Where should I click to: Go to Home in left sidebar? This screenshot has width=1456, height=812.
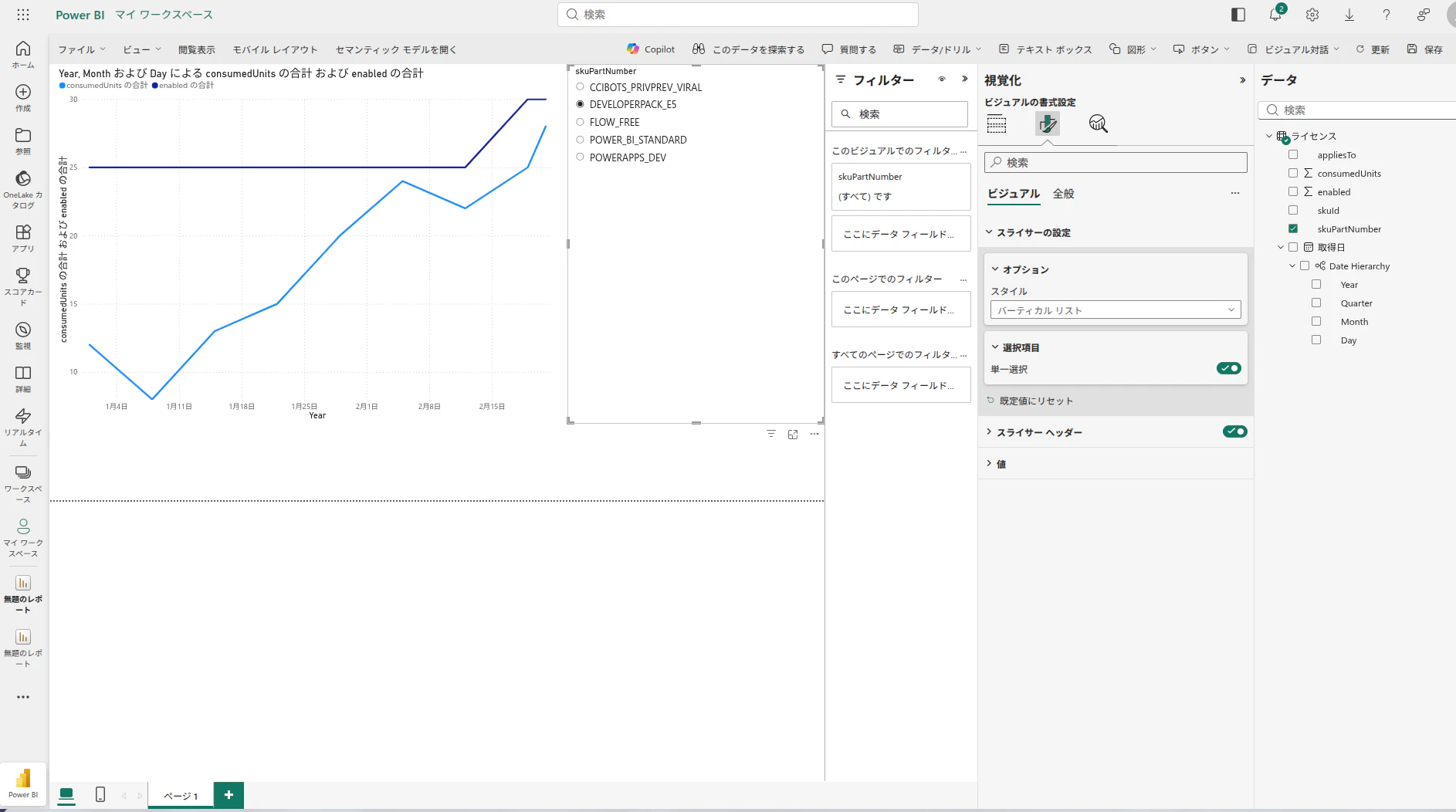click(23, 54)
